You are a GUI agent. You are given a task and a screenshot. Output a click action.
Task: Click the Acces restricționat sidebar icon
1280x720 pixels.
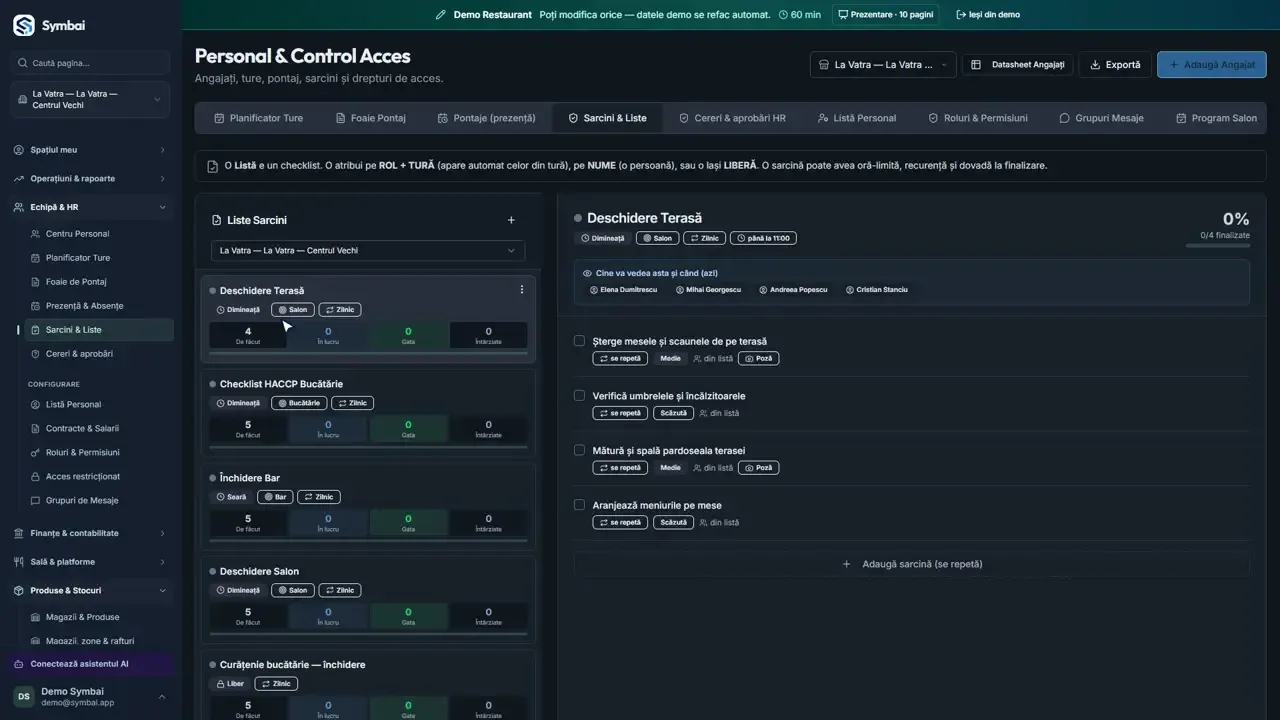36,476
